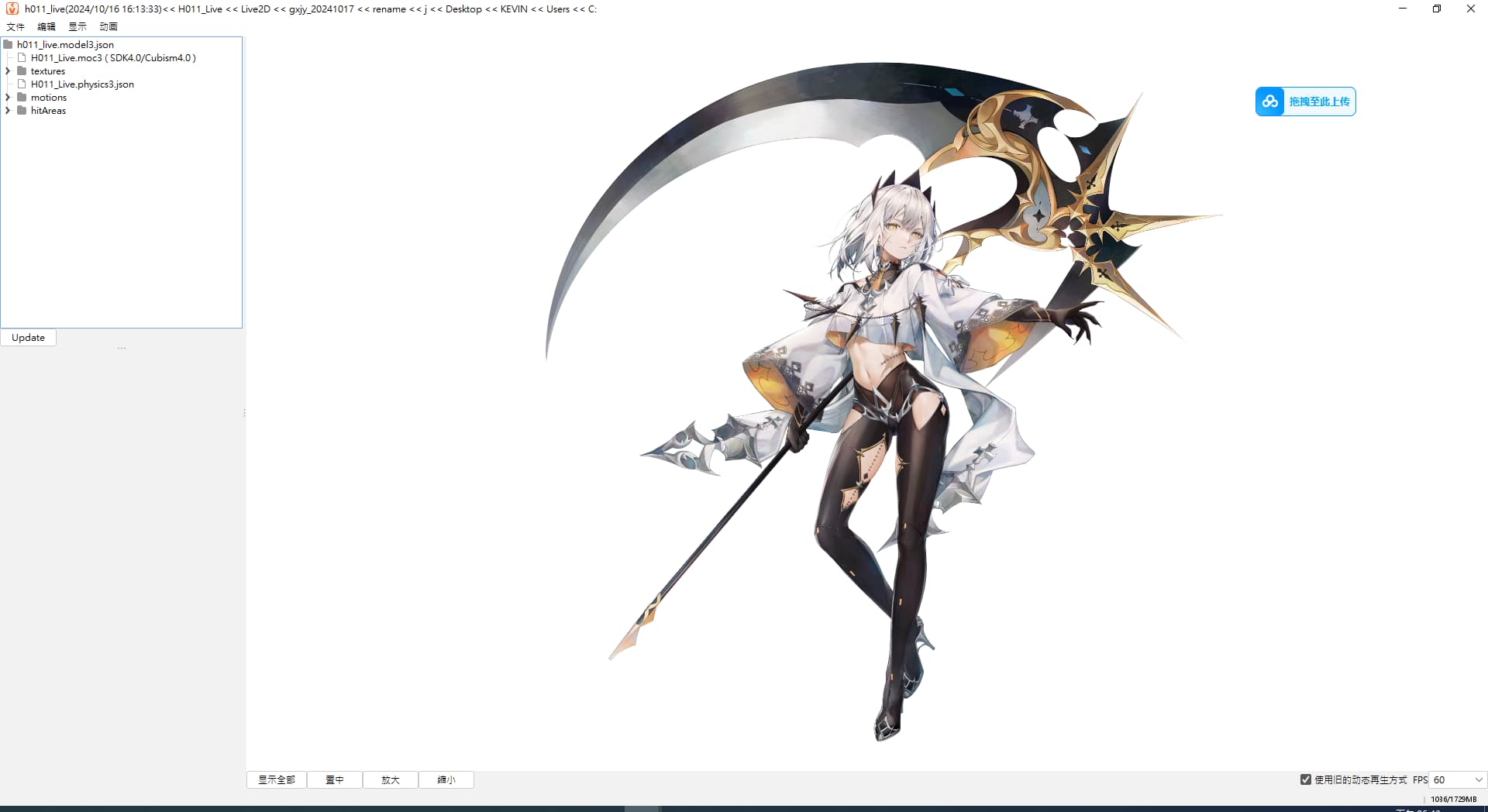Click the 縮小 zoom out button
Screen dimensions: 1488x812
(x=446, y=779)
